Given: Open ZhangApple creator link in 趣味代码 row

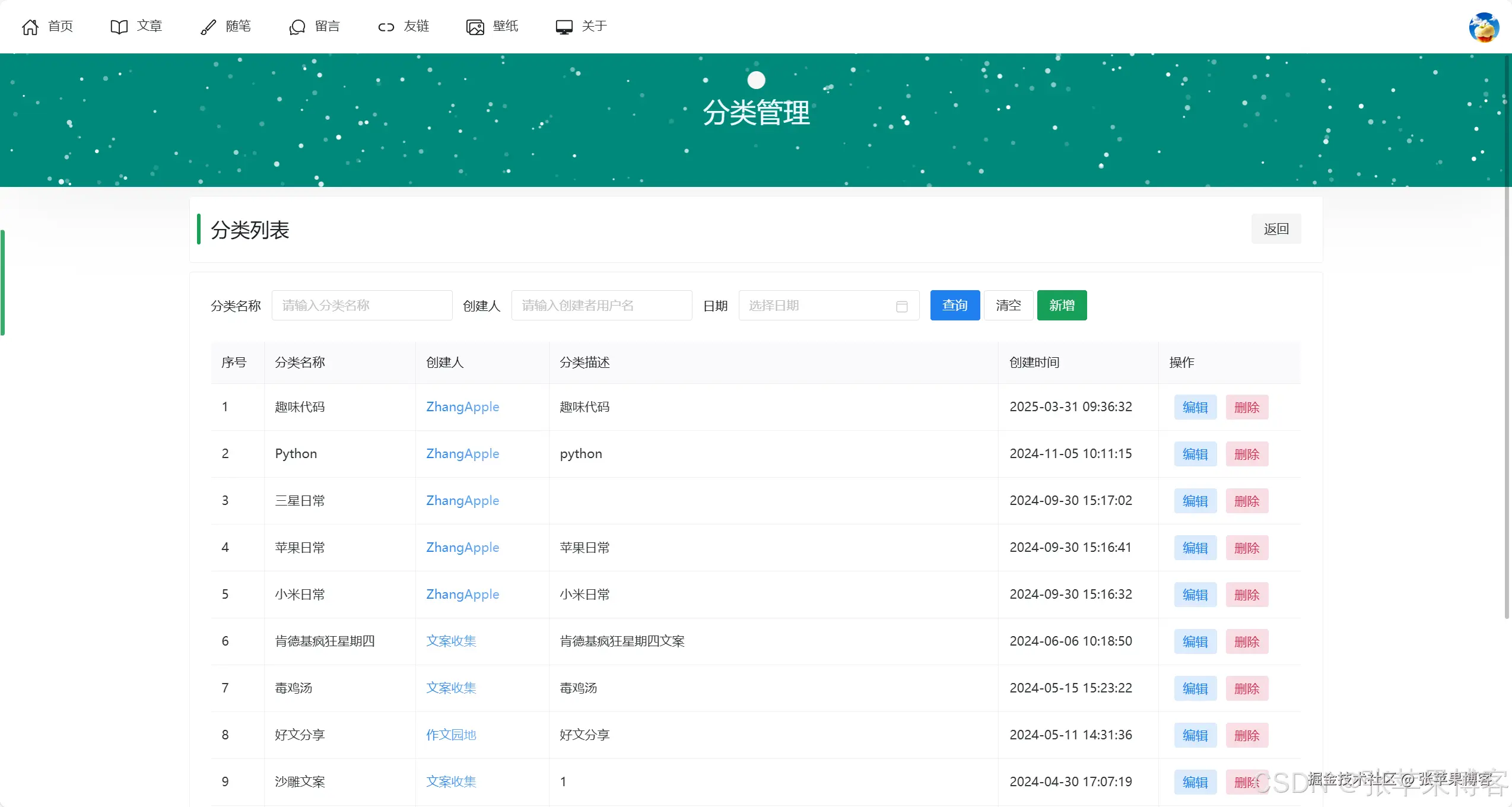Looking at the screenshot, I should coord(463,407).
